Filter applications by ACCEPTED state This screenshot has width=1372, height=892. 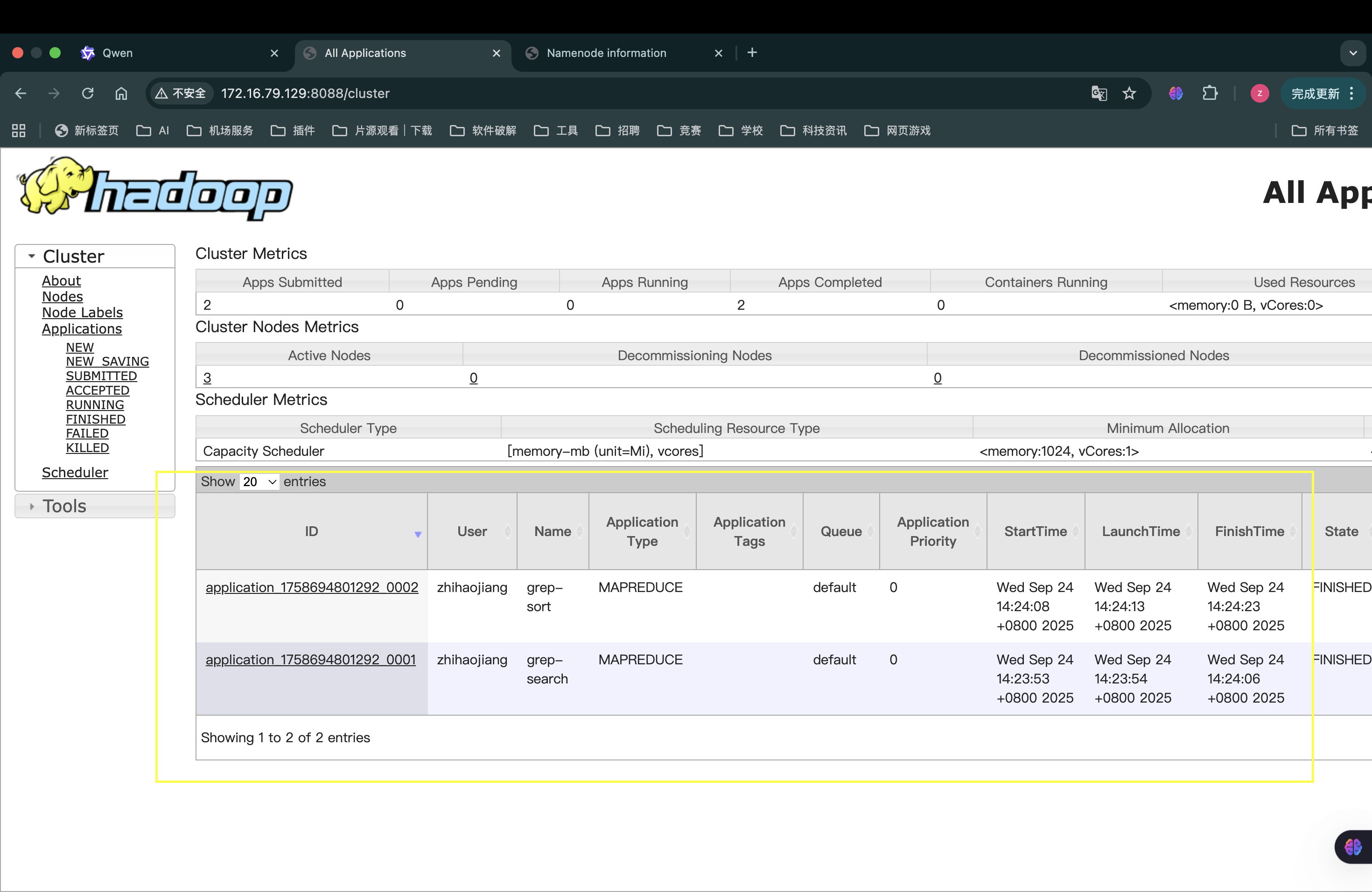point(98,390)
